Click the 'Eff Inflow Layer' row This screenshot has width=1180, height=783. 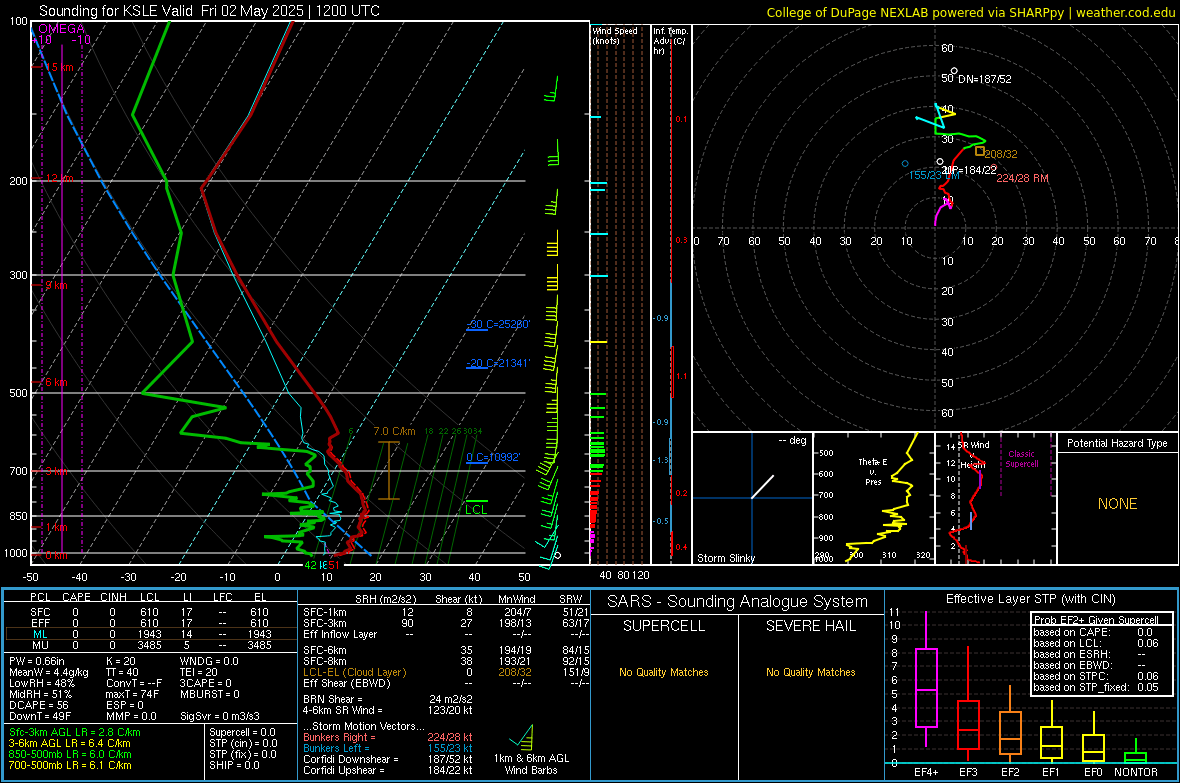click(x=446, y=634)
